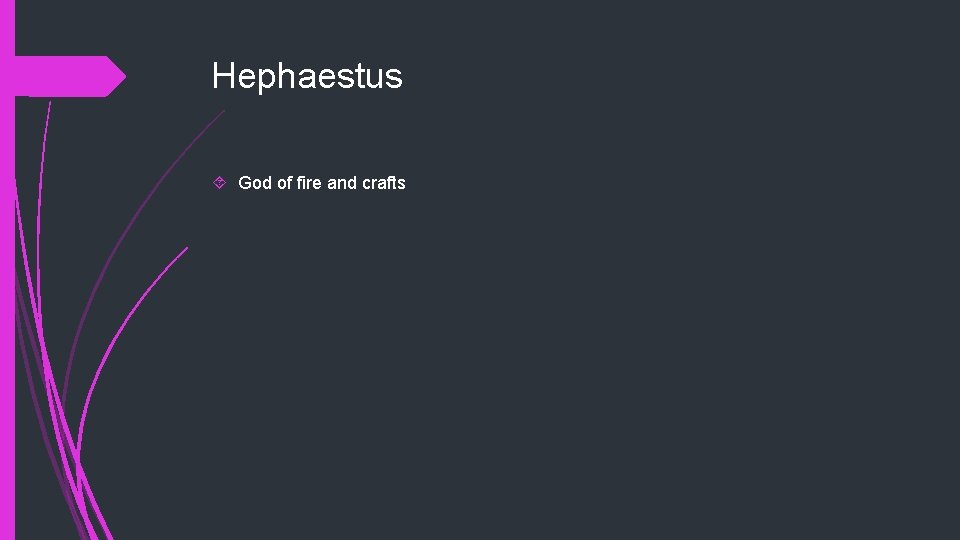This screenshot has width=960, height=540.
Task: Click the word God in bullet line
Action: tap(254, 183)
